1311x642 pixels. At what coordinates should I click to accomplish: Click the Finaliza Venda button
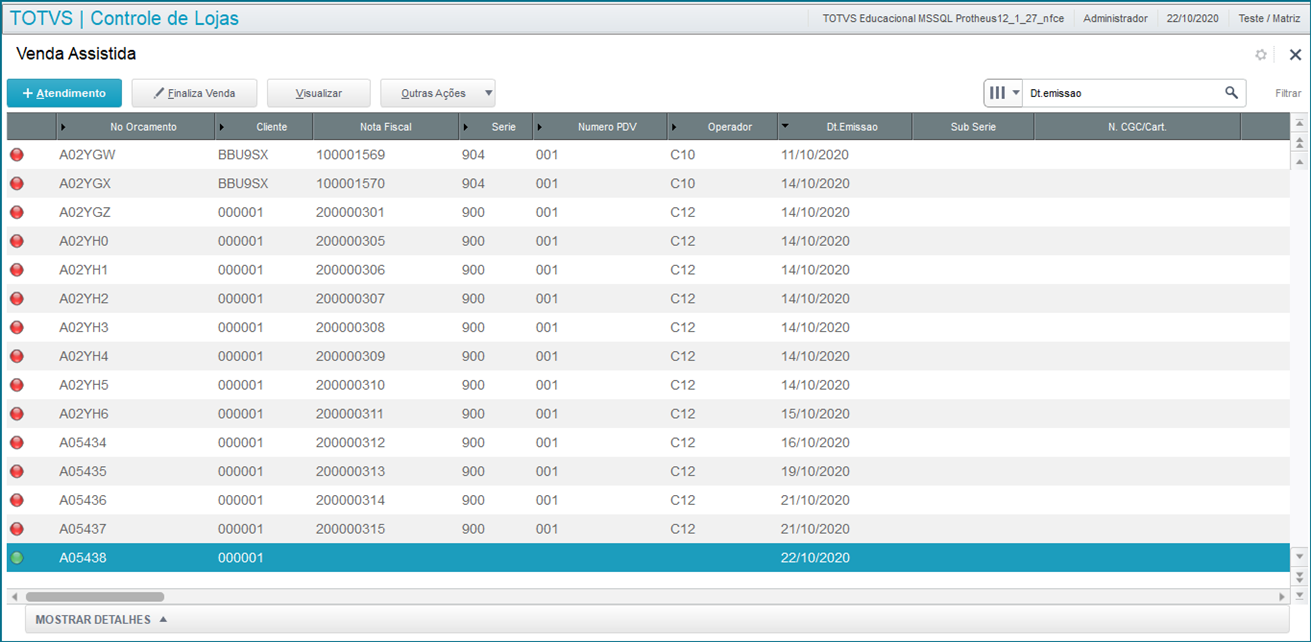click(194, 93)
